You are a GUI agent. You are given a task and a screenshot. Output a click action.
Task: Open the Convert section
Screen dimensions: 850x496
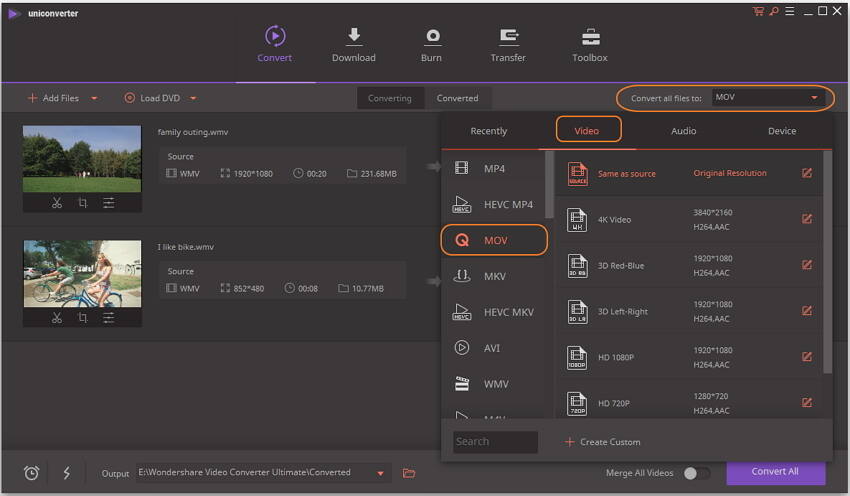click(x=275, y=44)
